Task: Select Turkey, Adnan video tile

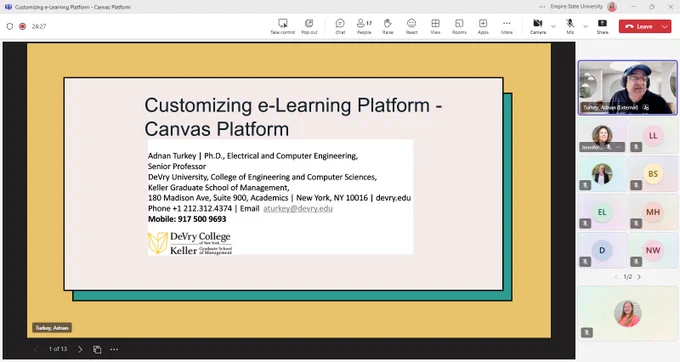Action: [x=628, y=88]
